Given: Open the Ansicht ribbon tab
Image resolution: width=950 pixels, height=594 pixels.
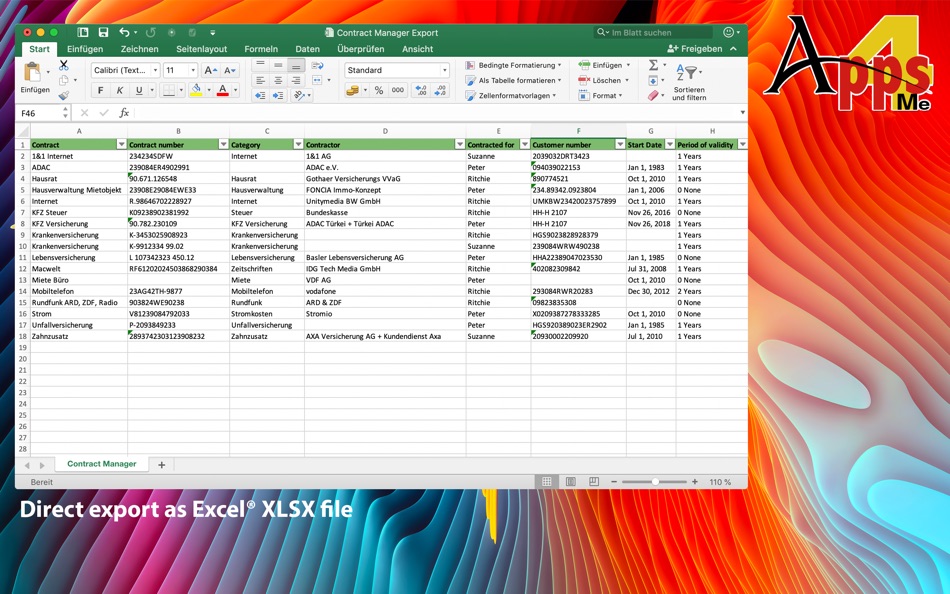Looking at the screenshot, I should (417, 49).
